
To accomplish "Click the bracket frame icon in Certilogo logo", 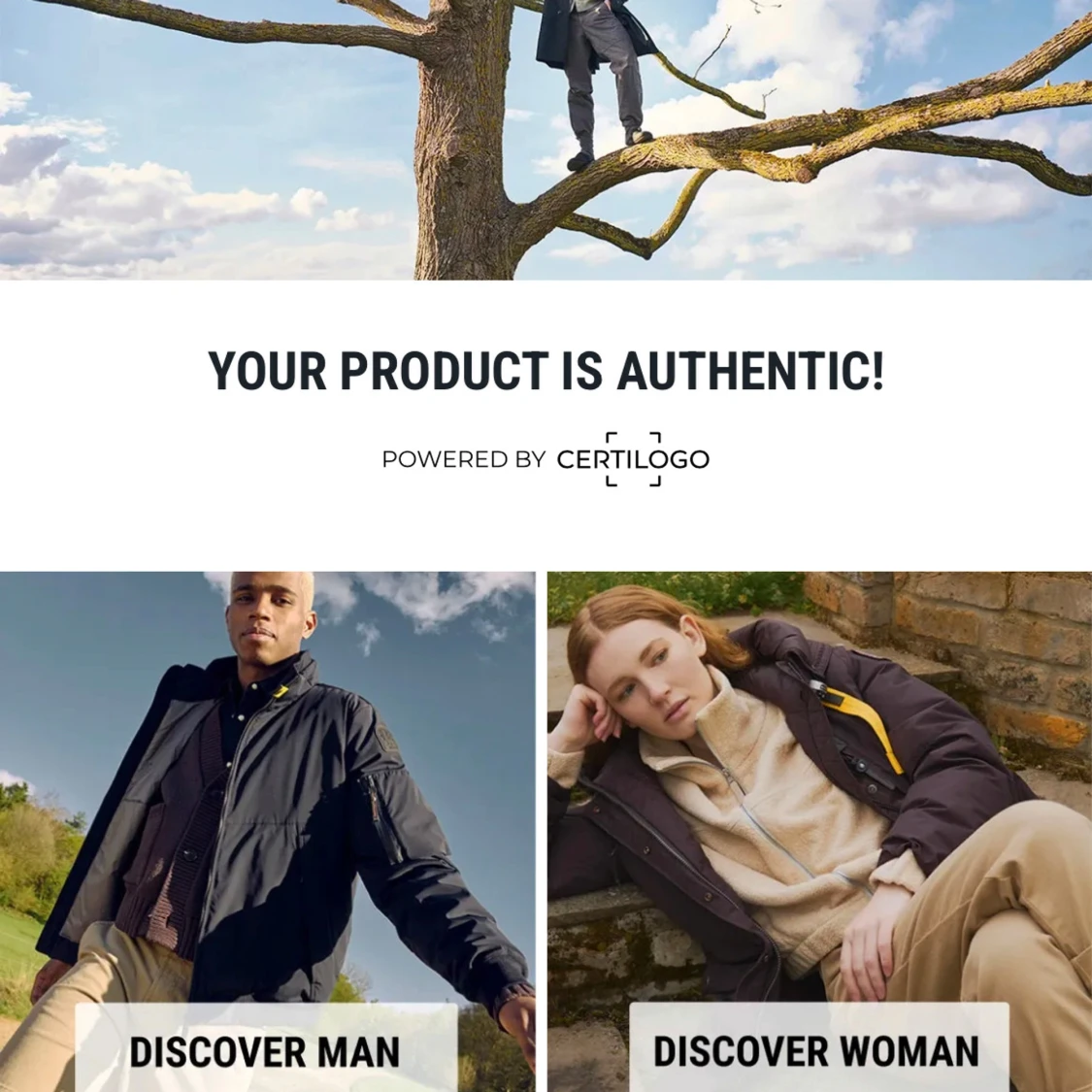I will point(633,459).
